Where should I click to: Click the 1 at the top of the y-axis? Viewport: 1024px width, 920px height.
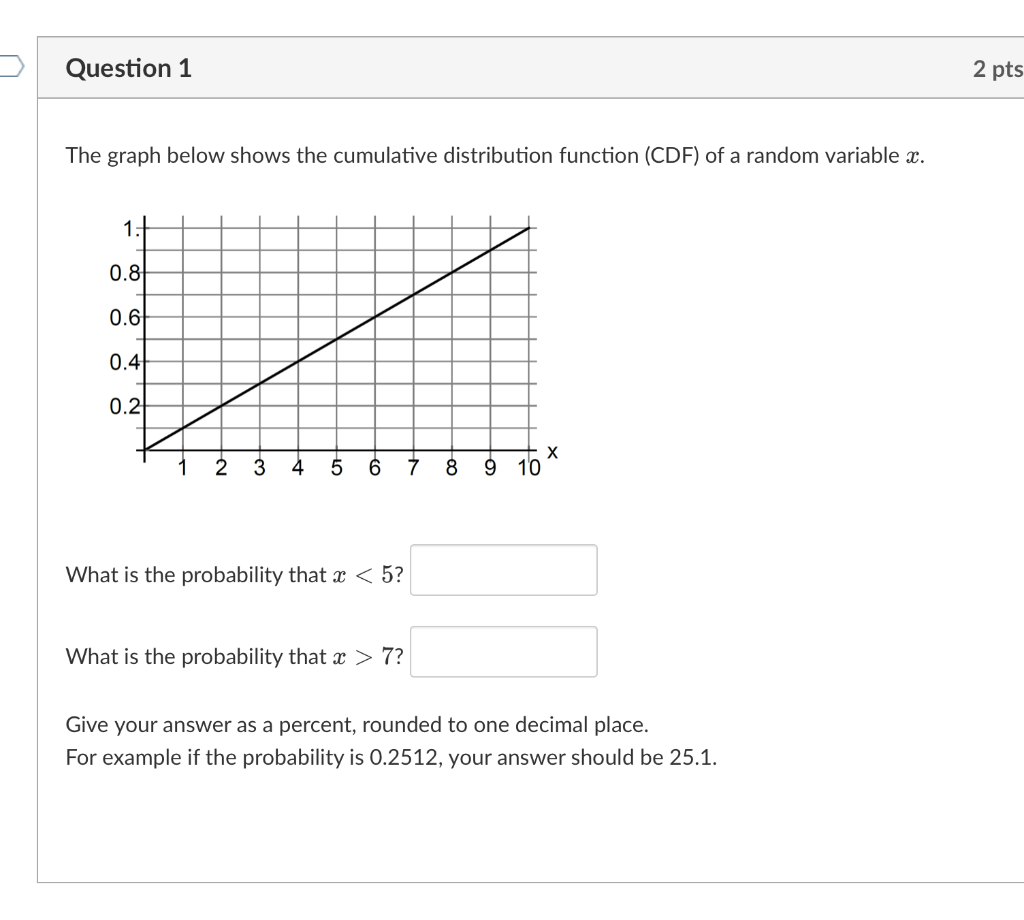coord(129,227)
